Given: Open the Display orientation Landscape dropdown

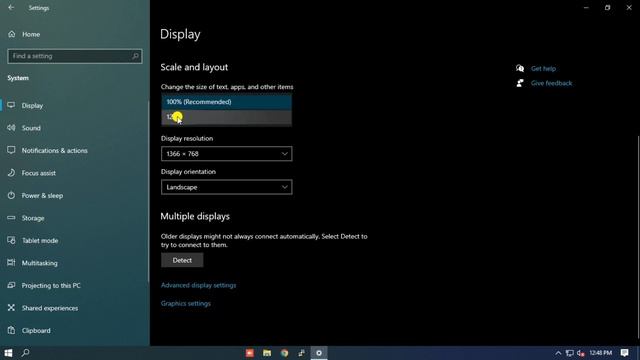Looking at the screenshot, I should (227, 187).
